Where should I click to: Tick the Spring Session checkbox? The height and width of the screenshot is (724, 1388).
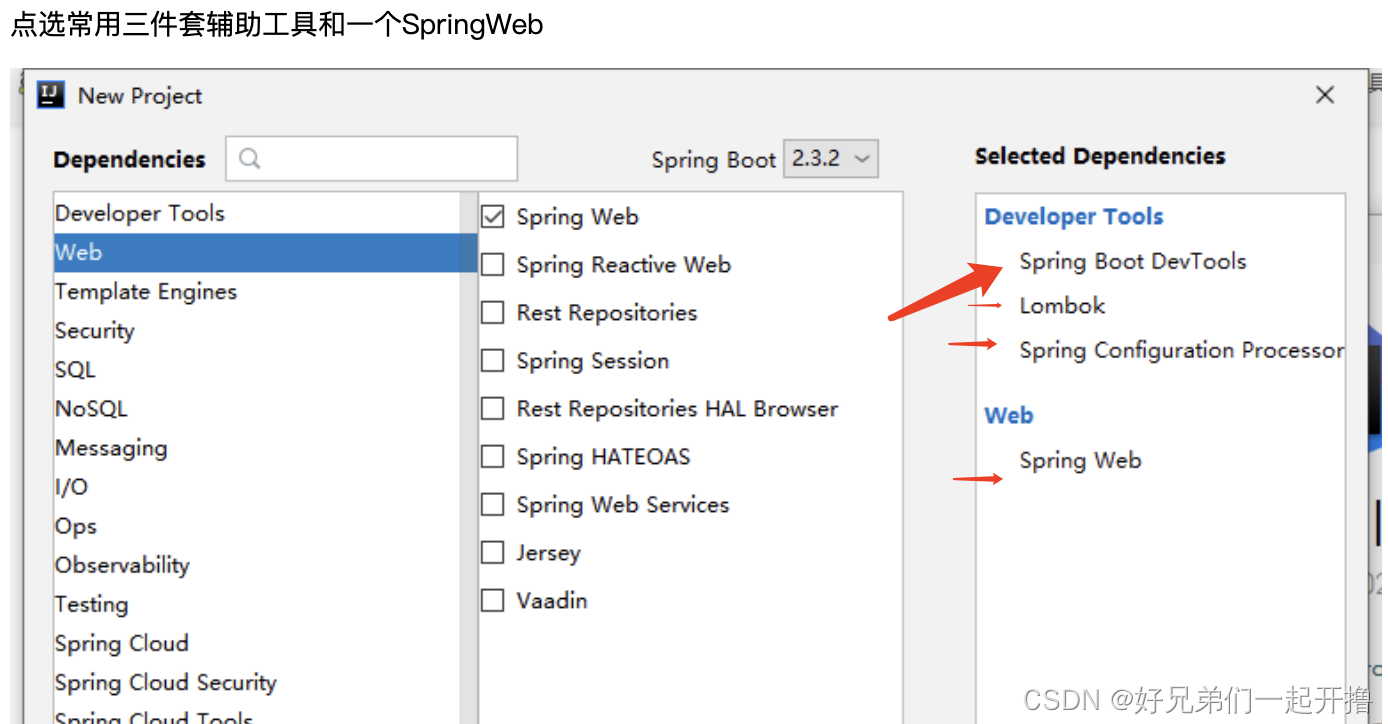[493, 360]
